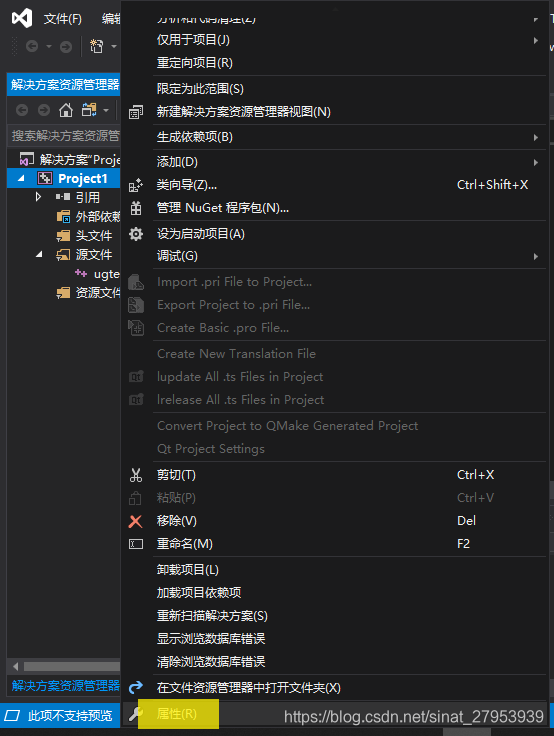Select the 引用 tree item
Screen dimensions: 554x736
[88, 198]
